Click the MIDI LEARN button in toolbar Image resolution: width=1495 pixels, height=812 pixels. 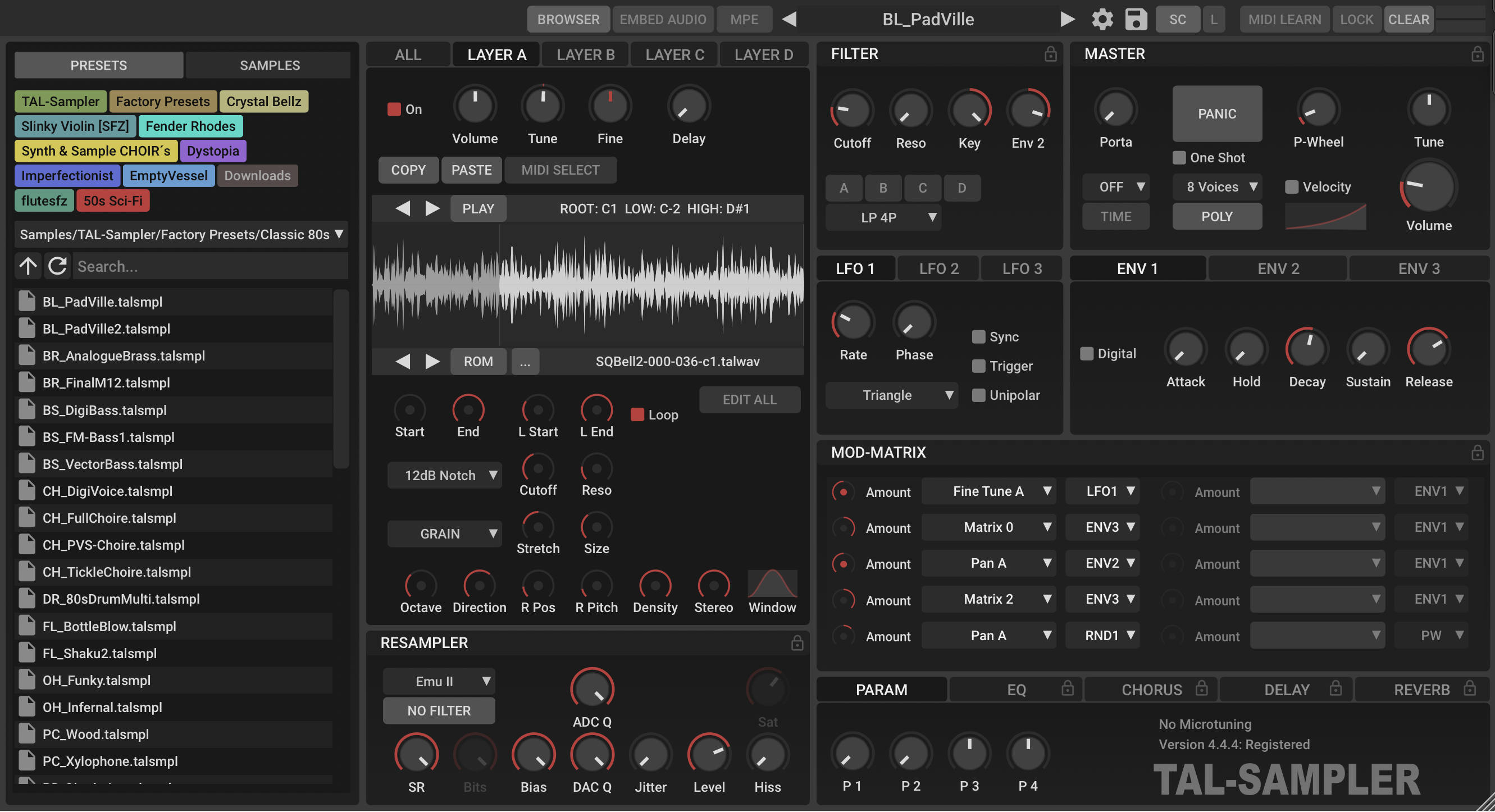[x=1284, y=19]
